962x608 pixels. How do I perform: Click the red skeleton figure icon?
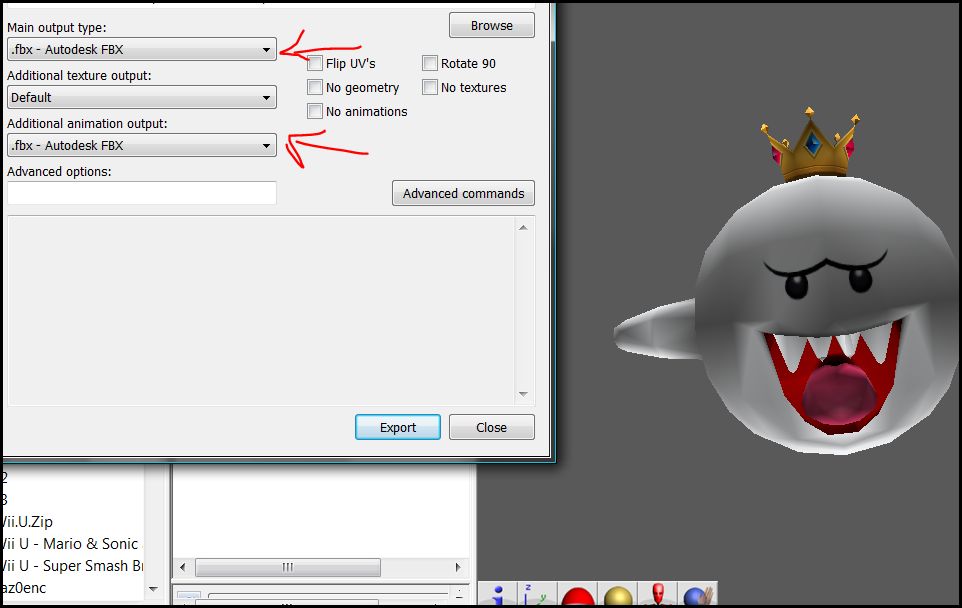click(x=657, y=594)
